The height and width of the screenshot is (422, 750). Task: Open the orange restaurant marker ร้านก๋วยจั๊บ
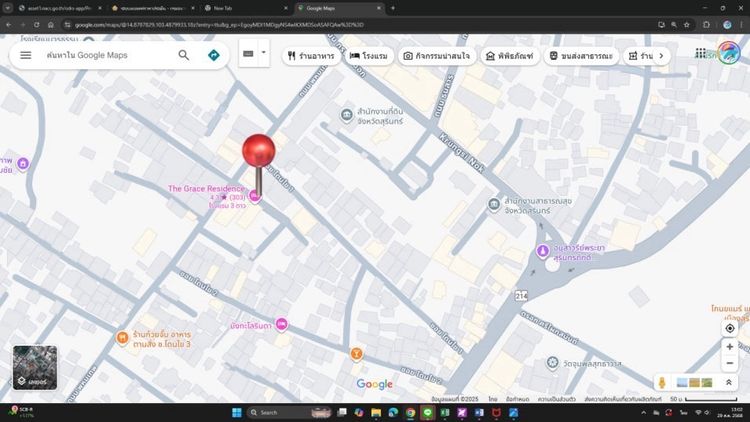pyautogui.click(x=122, y=338)
